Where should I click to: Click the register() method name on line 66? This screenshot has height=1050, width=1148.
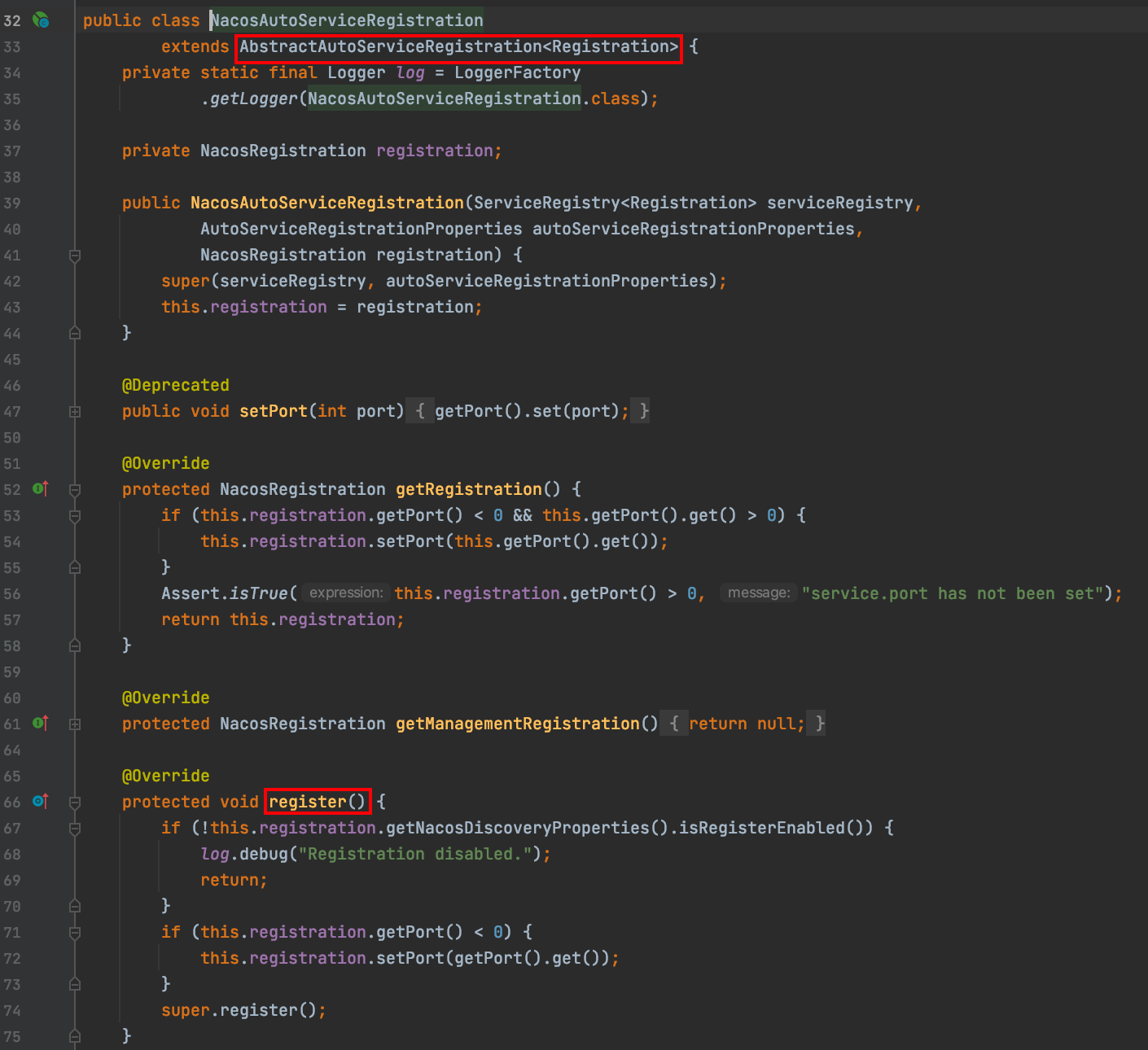click(x=318, y=802)
